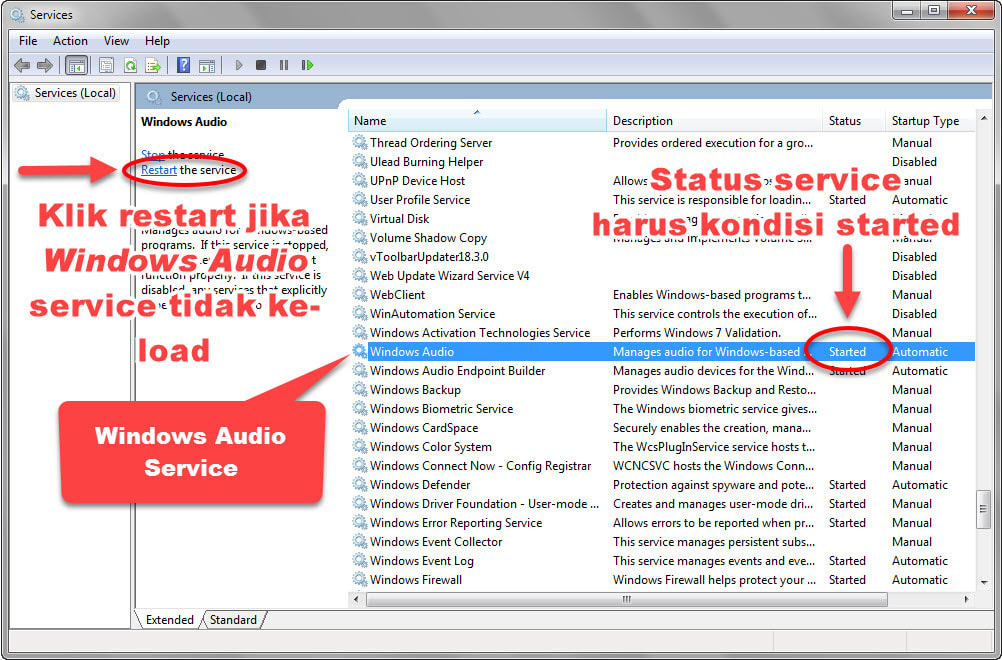1002x660 pixels.
Task: Click the gear icon beside UPnP Device Host
Action: [360, 181]
